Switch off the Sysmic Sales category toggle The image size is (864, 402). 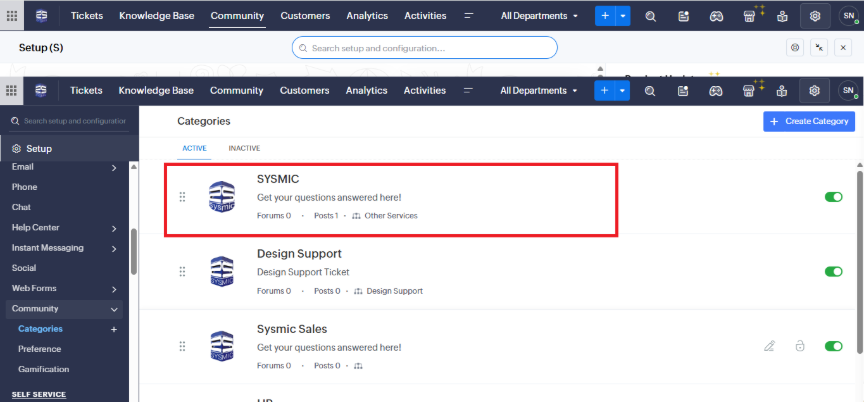coord(833,346)
